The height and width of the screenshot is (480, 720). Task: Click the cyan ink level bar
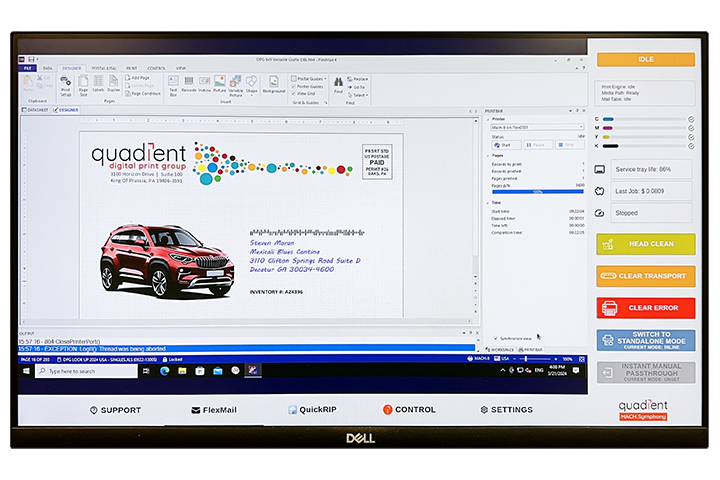point(644,119)
